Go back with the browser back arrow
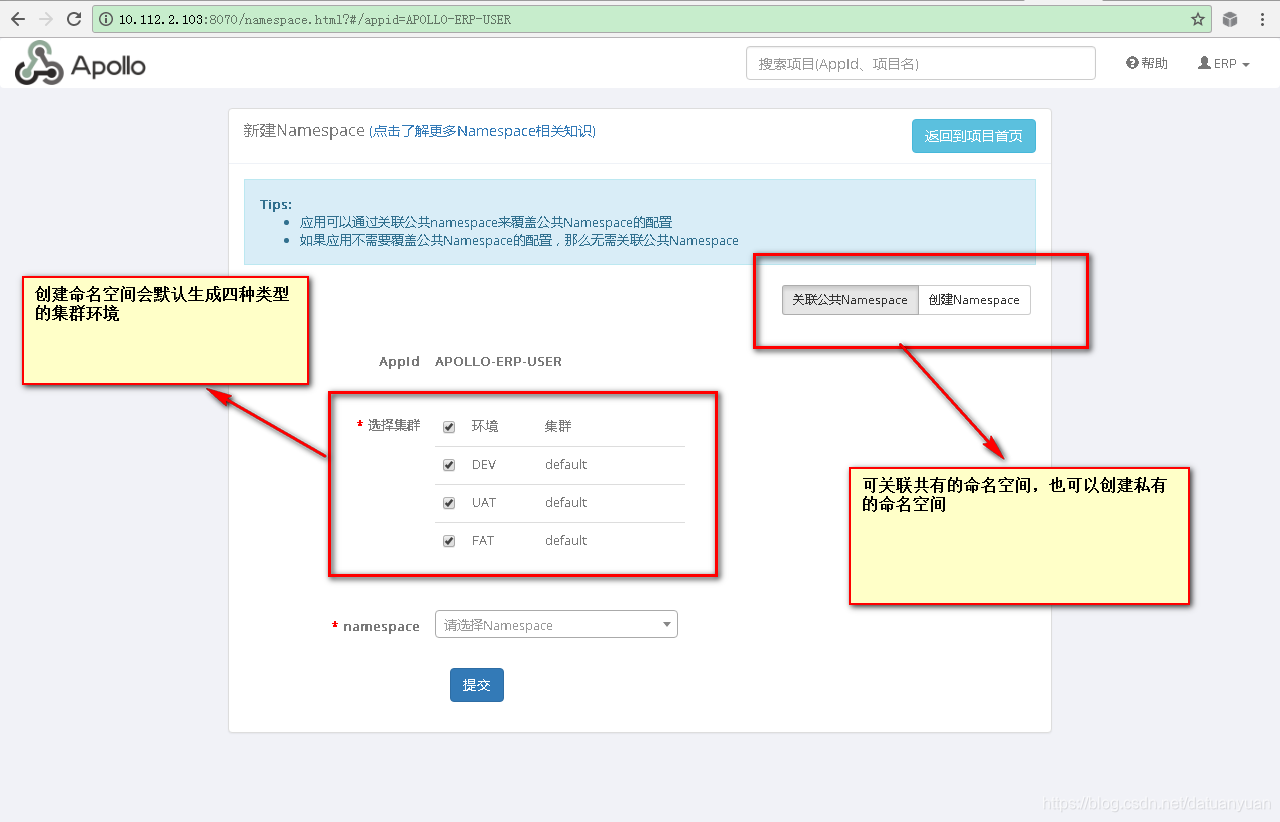The width and height of the screenshot is (1280, 822). pyautogui.click(x=18, y=19)
